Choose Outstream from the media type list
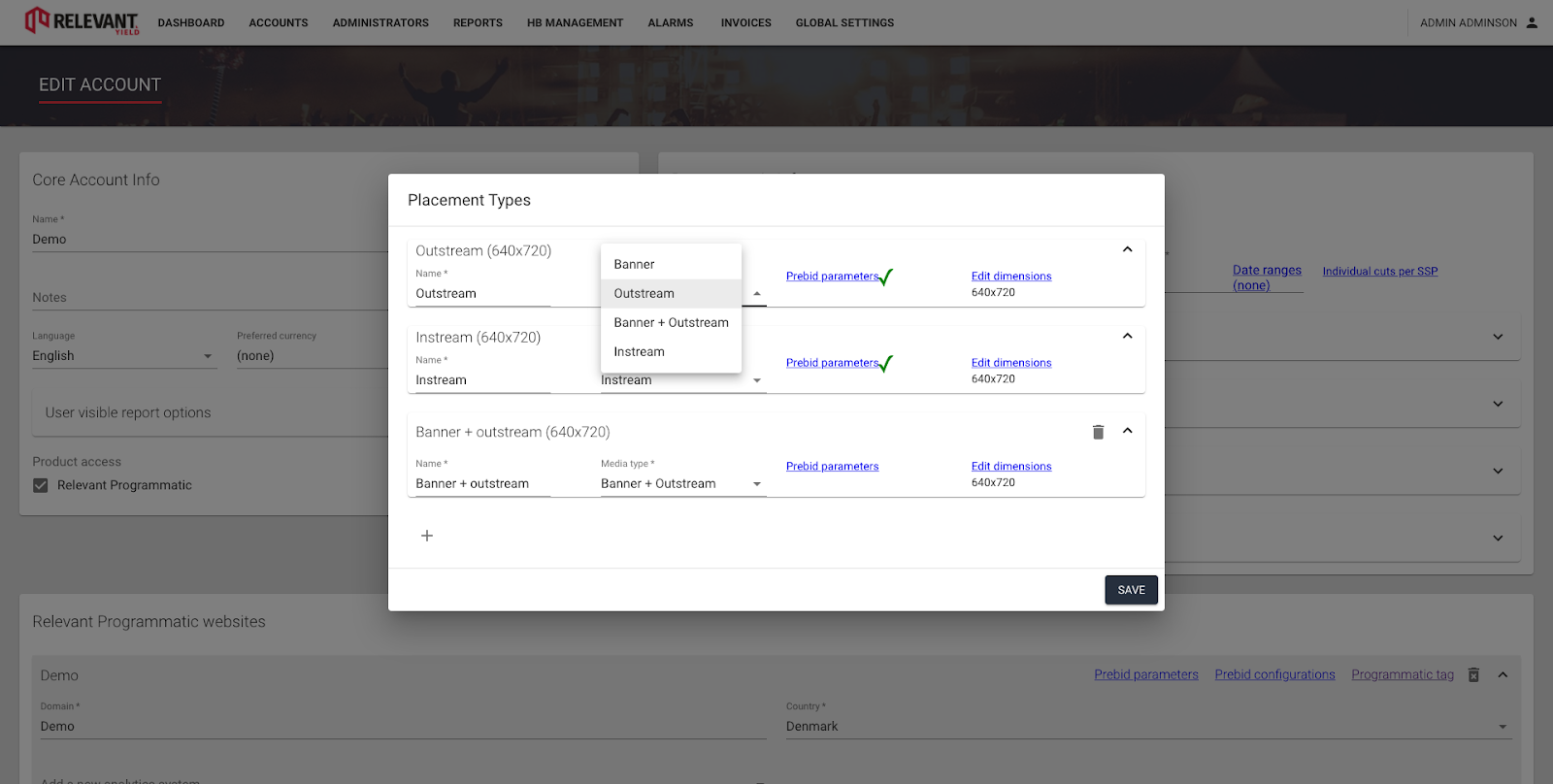 click(672, 293)
